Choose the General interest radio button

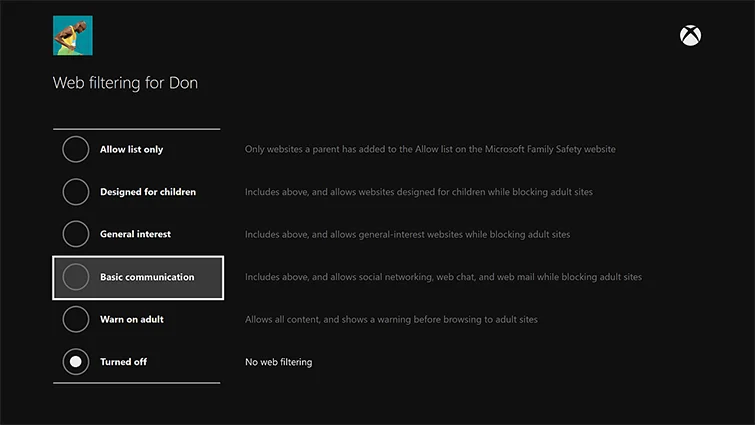(76, 234)
